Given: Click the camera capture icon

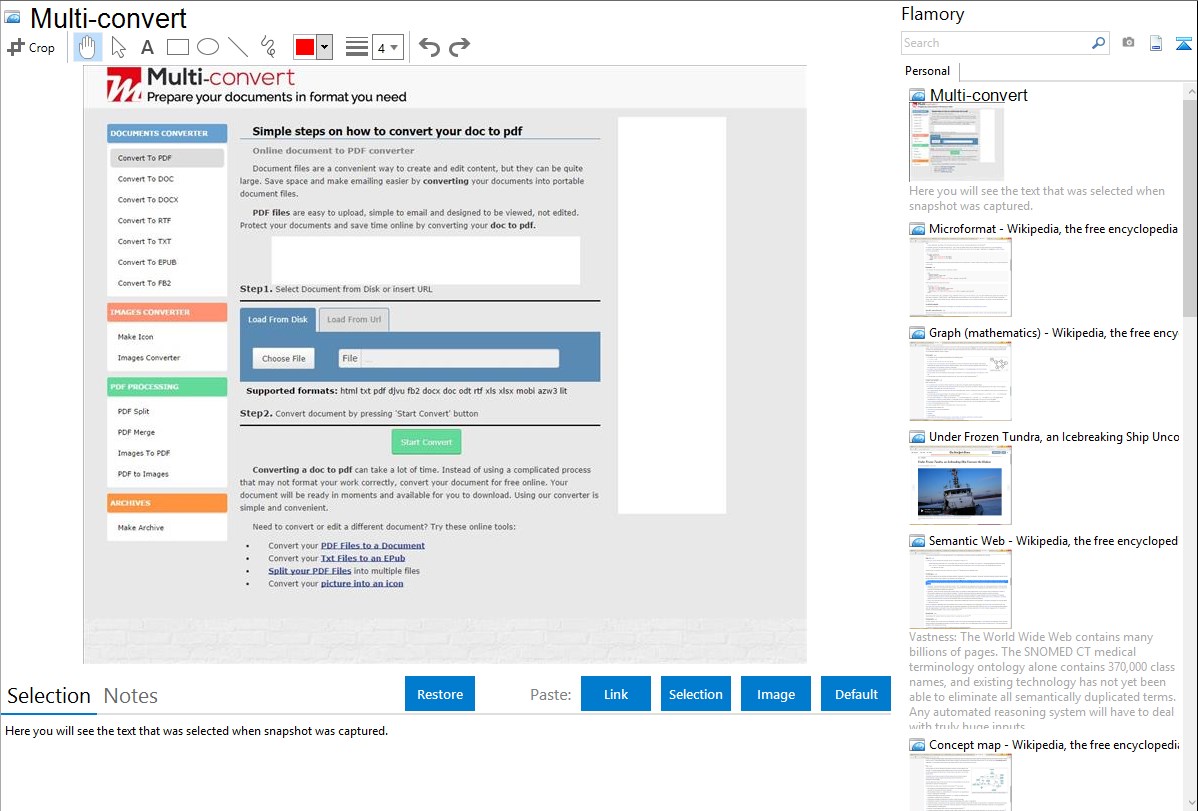Looking at the screenshot, I should (x=1128, y=43).
